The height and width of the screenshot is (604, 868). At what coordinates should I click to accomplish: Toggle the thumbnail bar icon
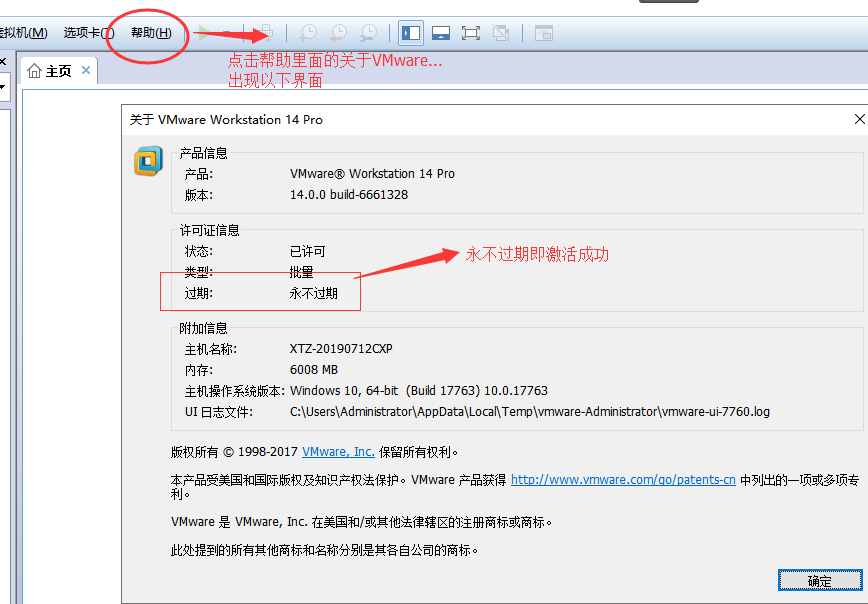tap(441, 33)
